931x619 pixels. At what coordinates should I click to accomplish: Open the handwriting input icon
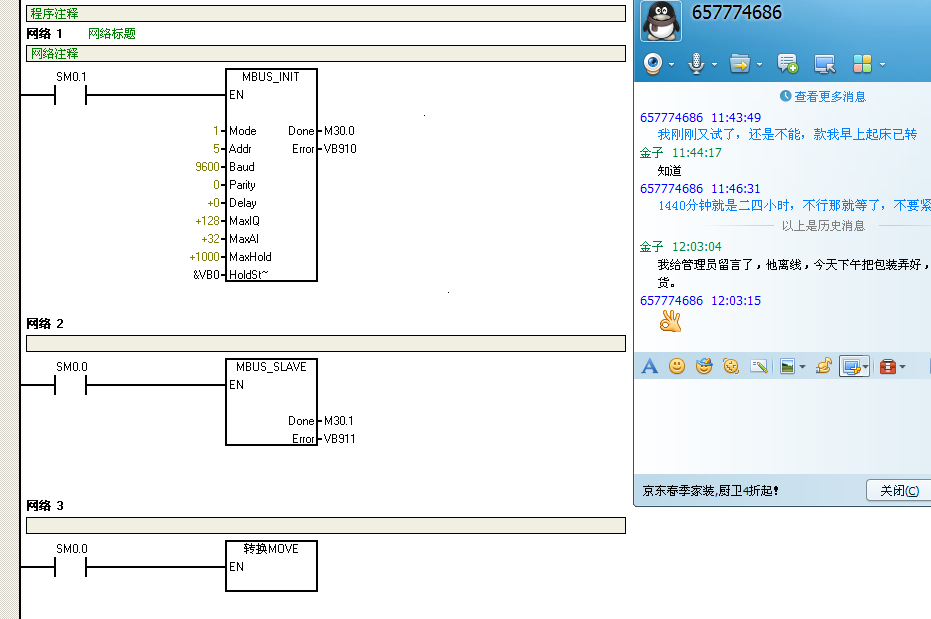[759, 367]
